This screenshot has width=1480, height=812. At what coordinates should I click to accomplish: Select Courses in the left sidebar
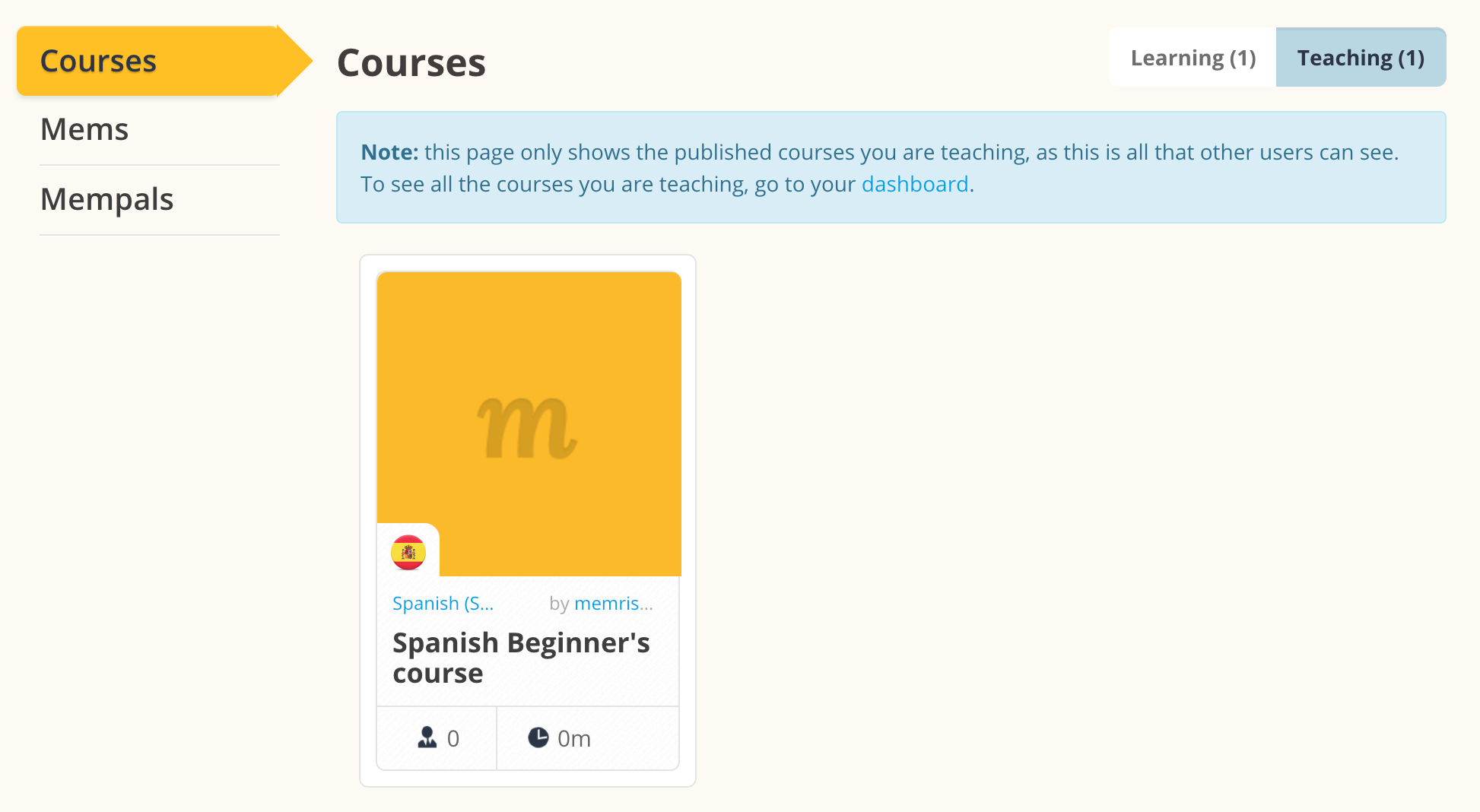tap(99, 61)
